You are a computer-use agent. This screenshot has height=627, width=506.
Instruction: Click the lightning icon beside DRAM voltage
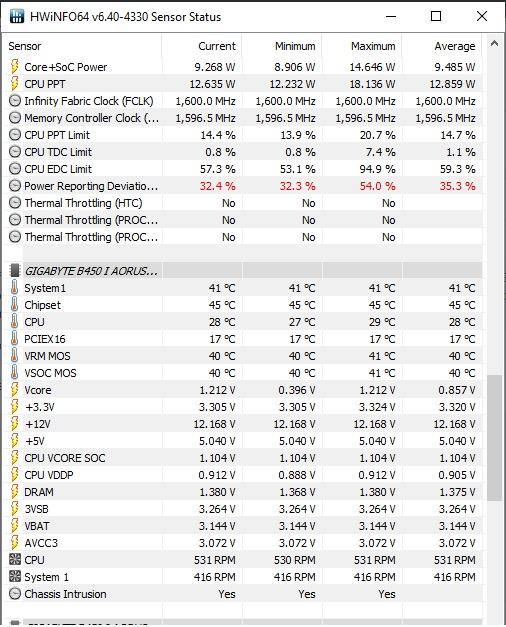(14, 492)
